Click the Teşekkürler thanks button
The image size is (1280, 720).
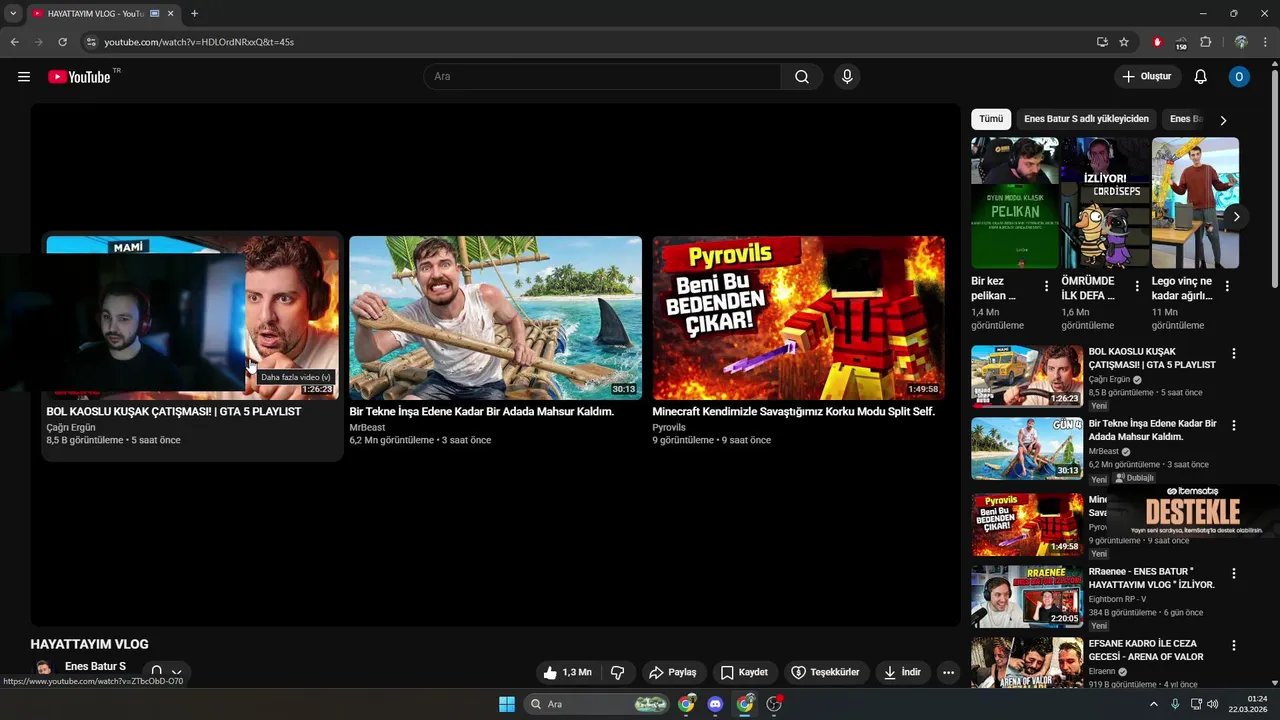(825, 673)
